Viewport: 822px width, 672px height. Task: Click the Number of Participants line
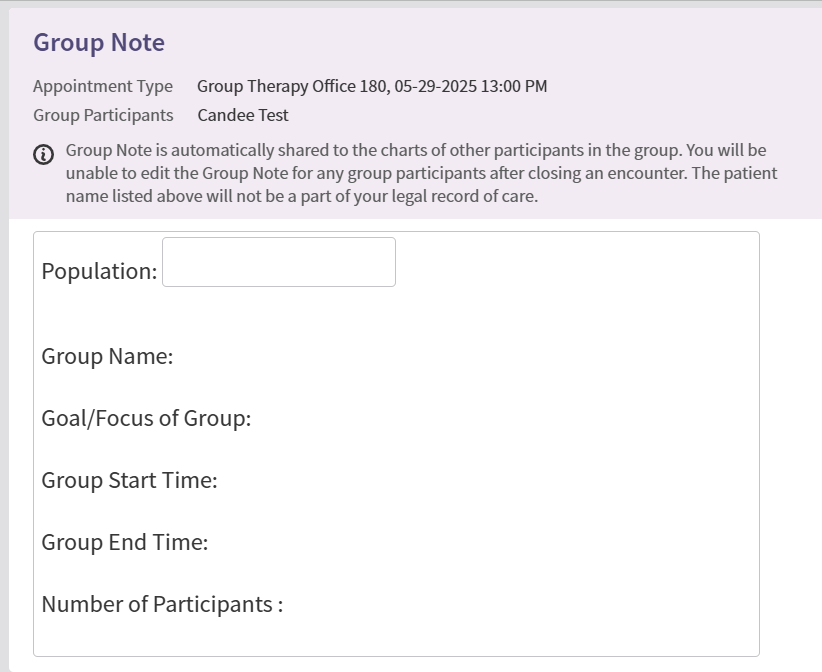pyautogui.click(x=162, y=604)
